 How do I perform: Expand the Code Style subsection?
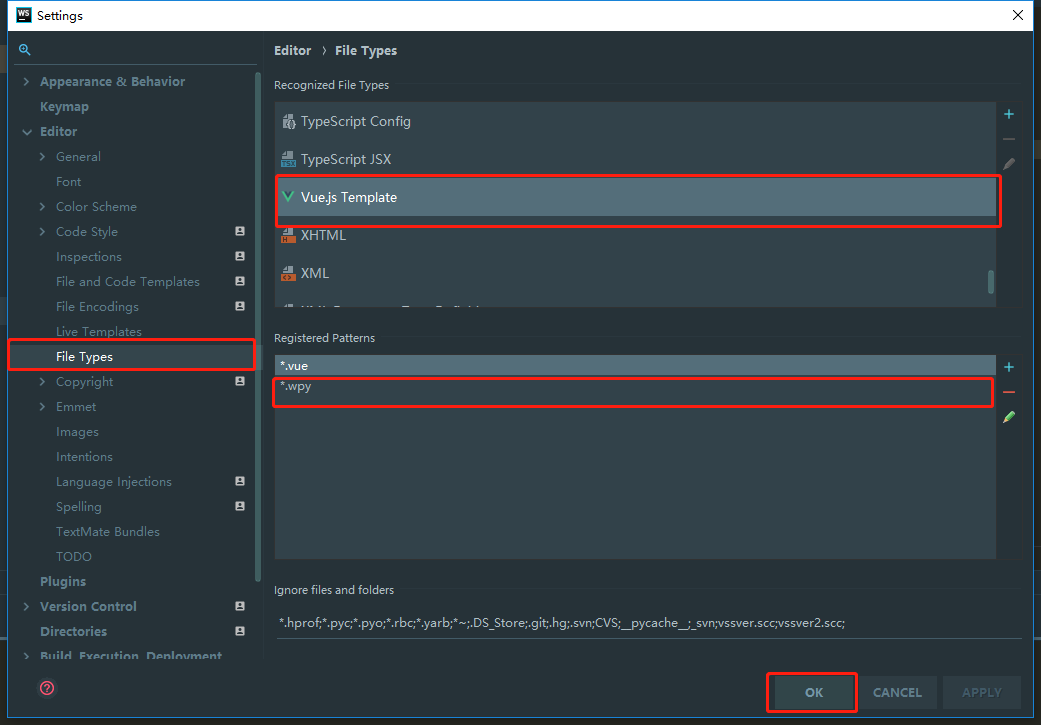pos(42,232)
